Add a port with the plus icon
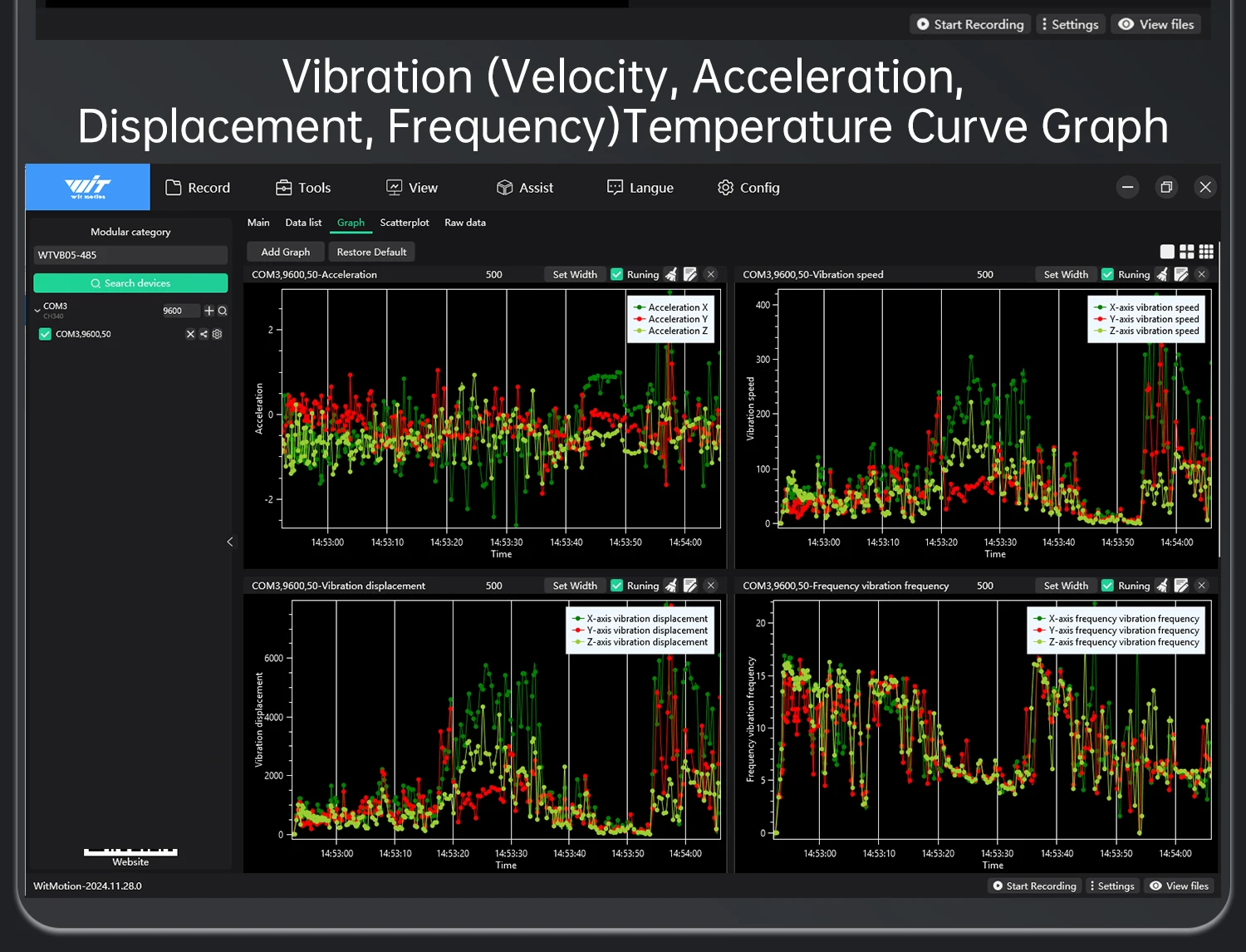The height and width of the screenshot is (952, 1246). (209, 311)
